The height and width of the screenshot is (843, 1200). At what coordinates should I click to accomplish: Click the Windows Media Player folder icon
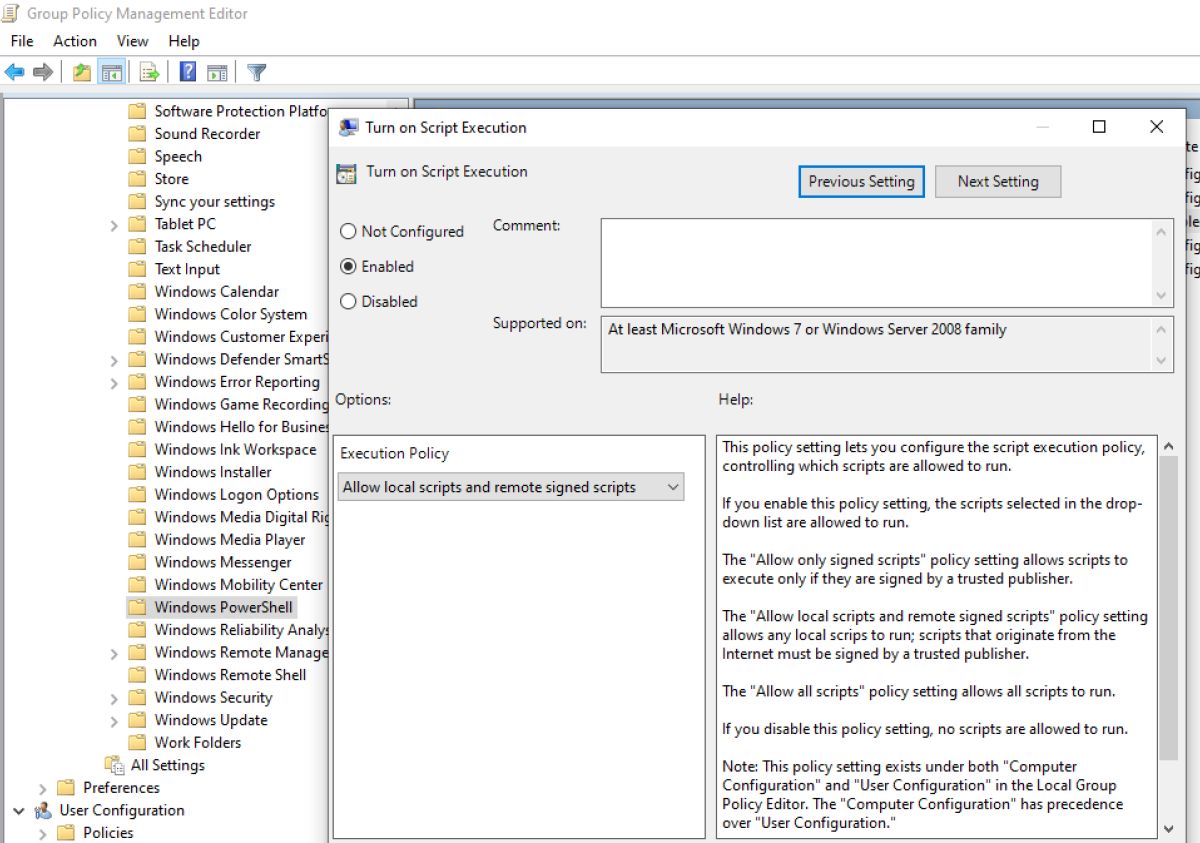point(137,539)
